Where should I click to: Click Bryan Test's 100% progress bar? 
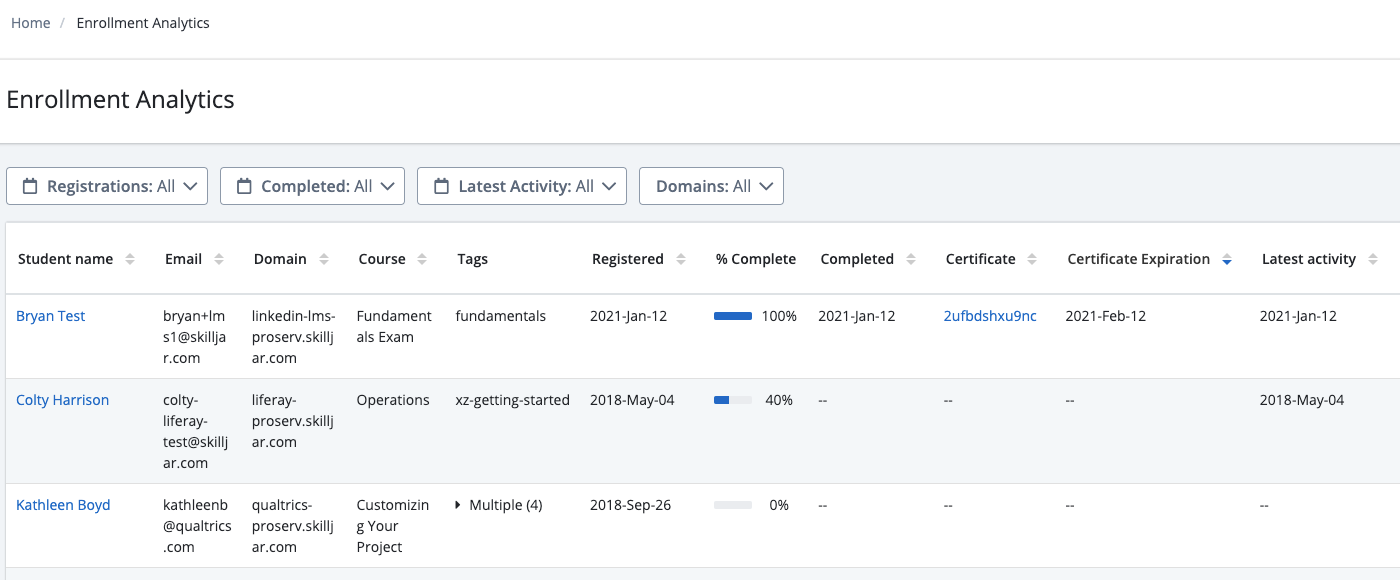click(733, 316)
